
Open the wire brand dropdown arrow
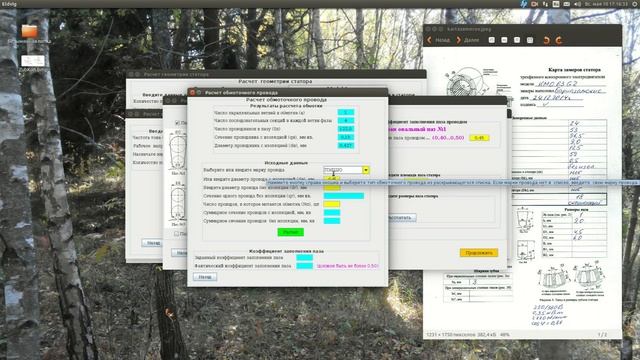click(366, 170)
